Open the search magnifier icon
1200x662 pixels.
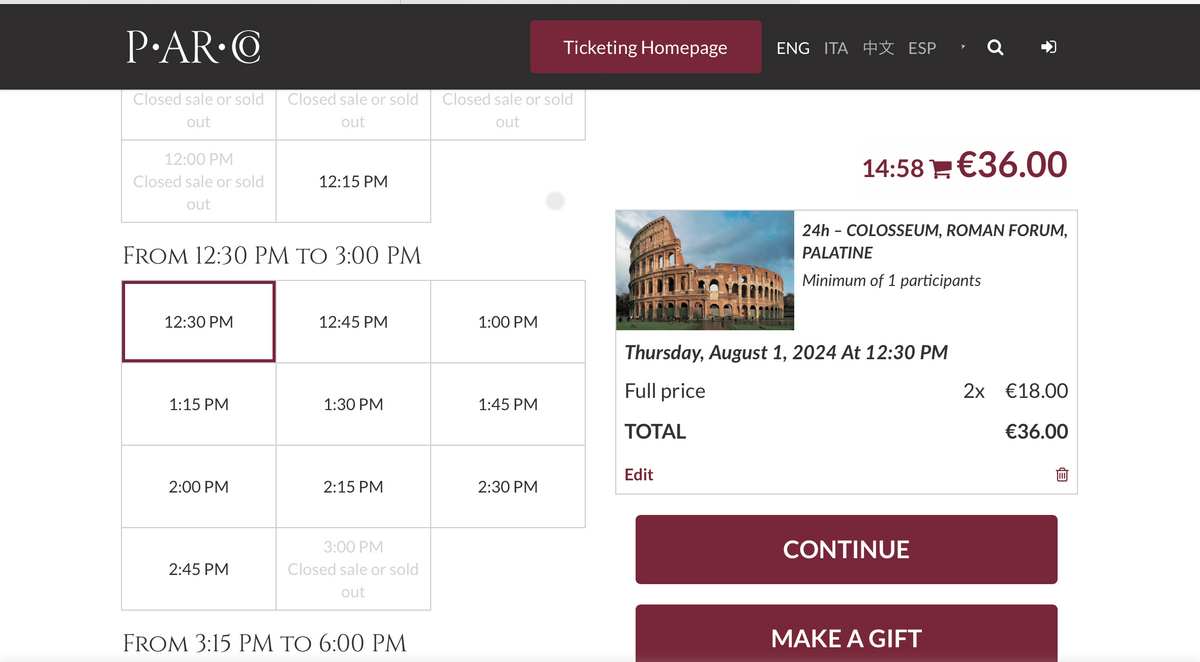995,47
